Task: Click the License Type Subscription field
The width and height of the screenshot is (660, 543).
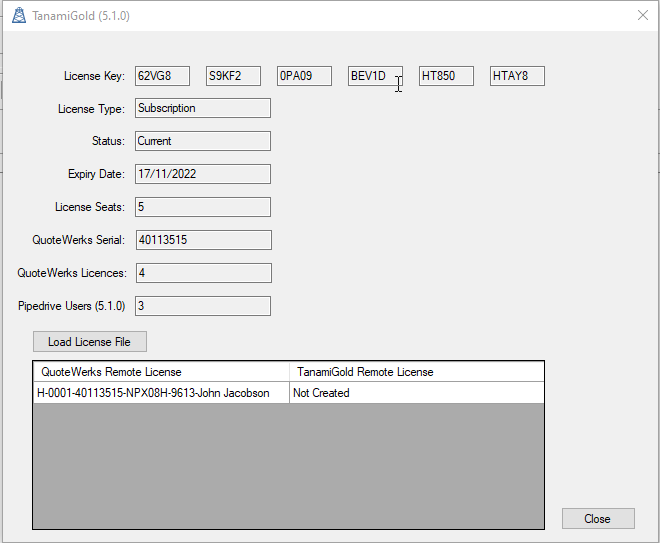Action: click(202, 108)
